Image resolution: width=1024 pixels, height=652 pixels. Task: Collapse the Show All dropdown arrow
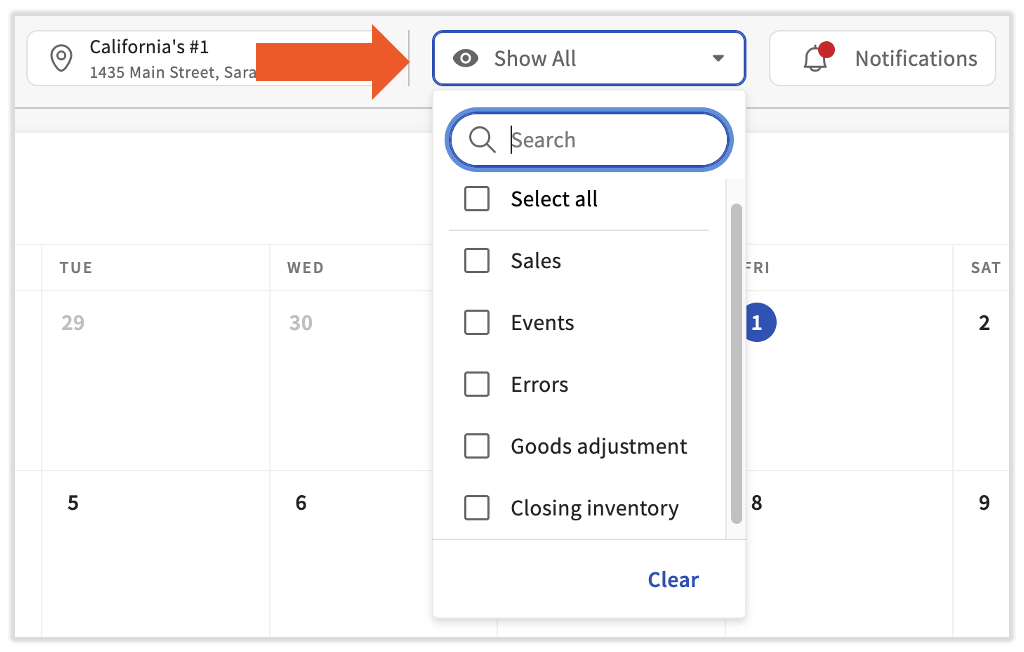(x=718, y=59)
